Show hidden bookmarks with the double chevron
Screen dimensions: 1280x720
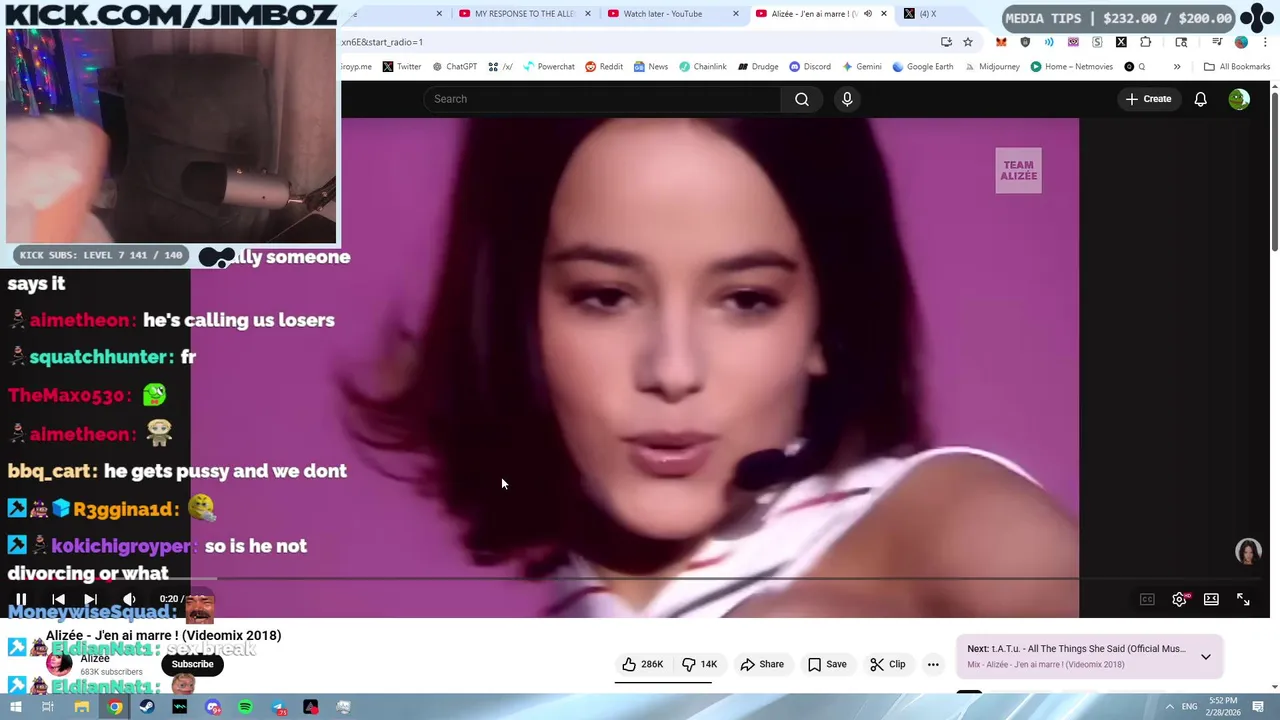pyautogui.click(x=1177, y=67)
